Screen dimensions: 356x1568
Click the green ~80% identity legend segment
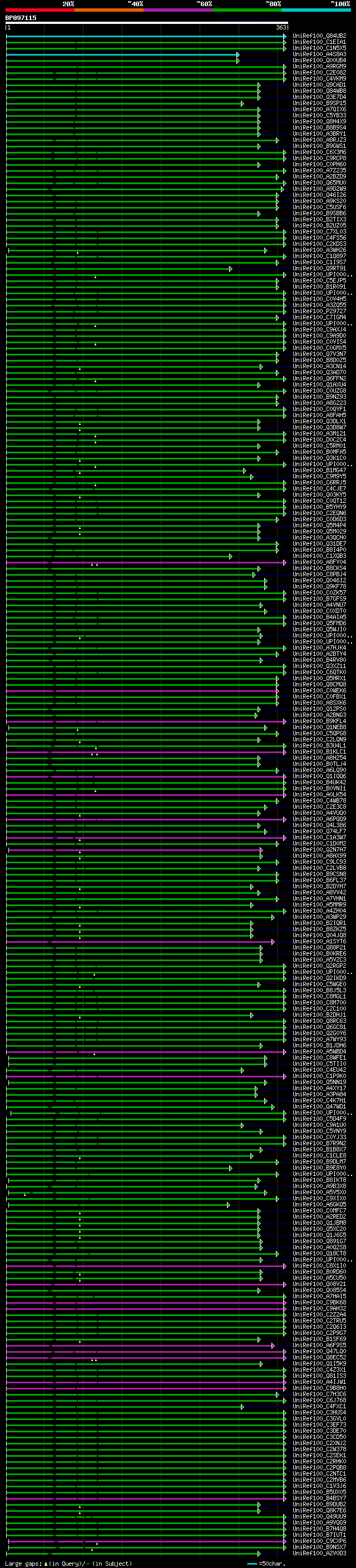click(x=247, y=10)
